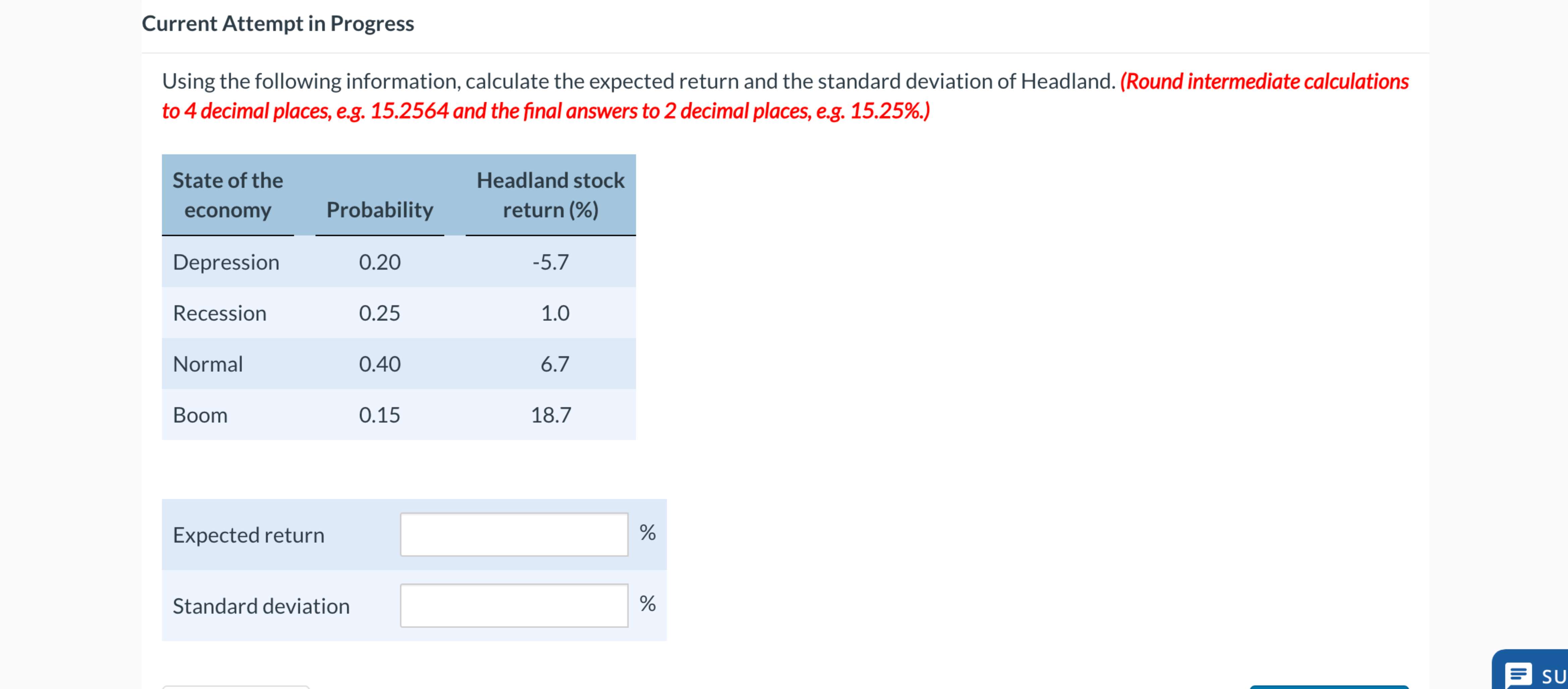The width and height of the screenshot is (1568, 689).
Task: Click the 18.7 return value cell
Action: (x=550, y=414)
